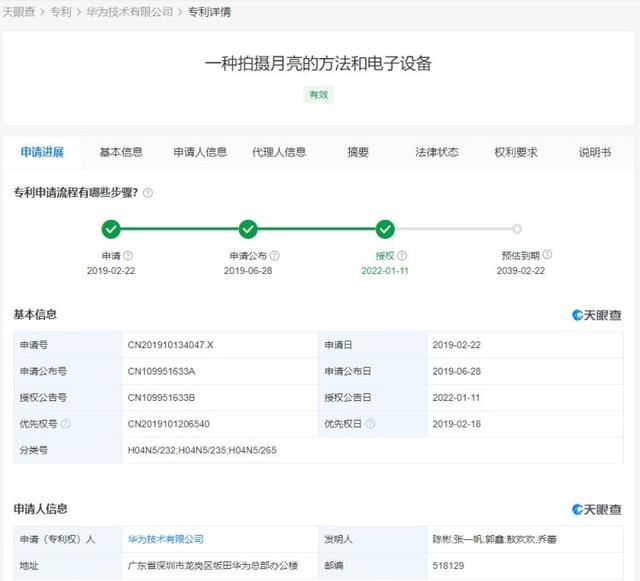Screen dimensions: 640x581
Task: Click the patent title 一种拍摄月亮的方法和电子设备
Action: (x=318, y=64)
